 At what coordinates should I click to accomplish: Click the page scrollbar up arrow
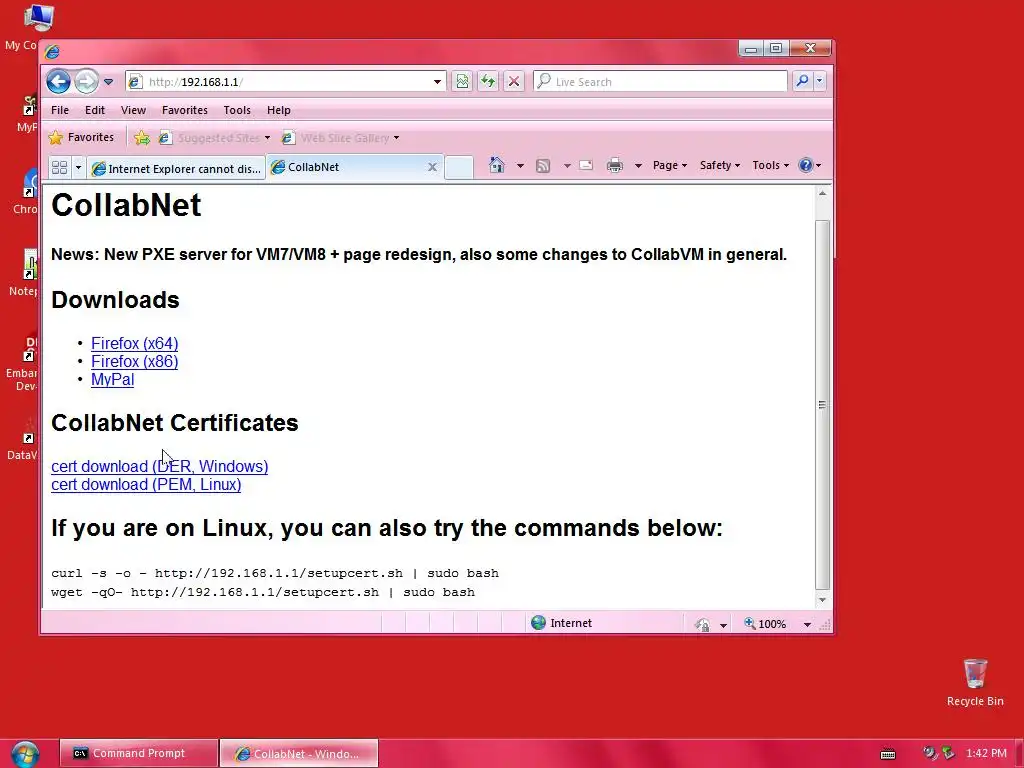tap(822, 194)
